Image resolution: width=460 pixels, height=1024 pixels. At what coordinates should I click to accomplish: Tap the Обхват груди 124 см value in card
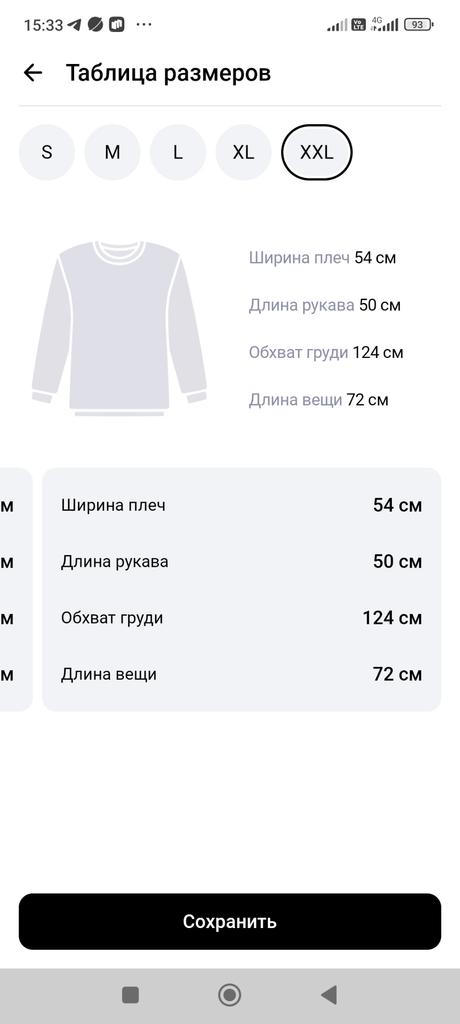click(392, 618)
